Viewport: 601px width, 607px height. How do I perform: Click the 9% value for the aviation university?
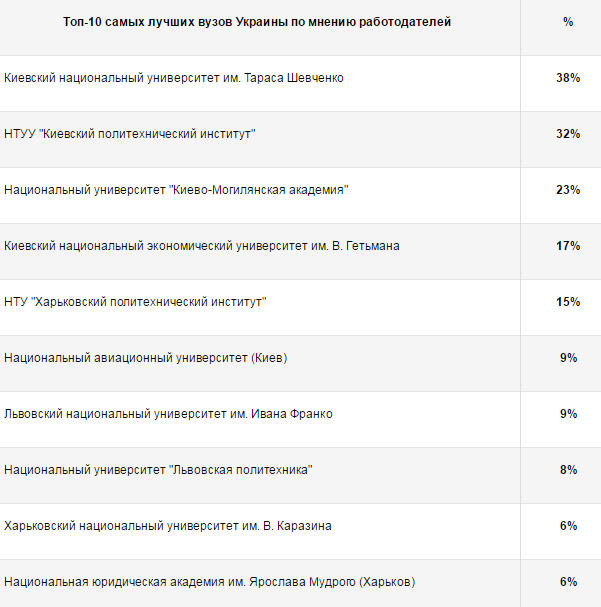pos(568,358)
